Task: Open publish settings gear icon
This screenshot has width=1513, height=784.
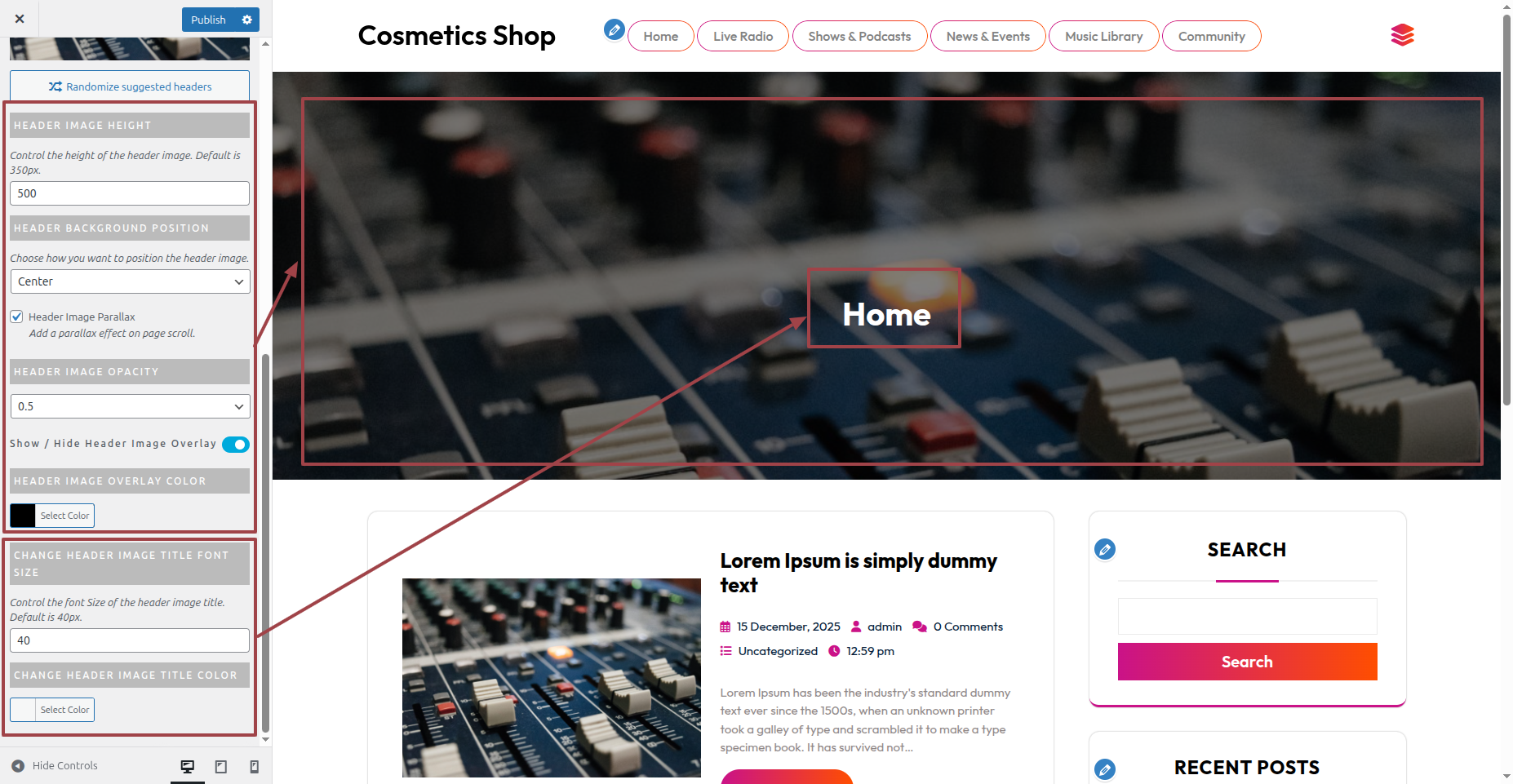Action: tap(247, 20)
